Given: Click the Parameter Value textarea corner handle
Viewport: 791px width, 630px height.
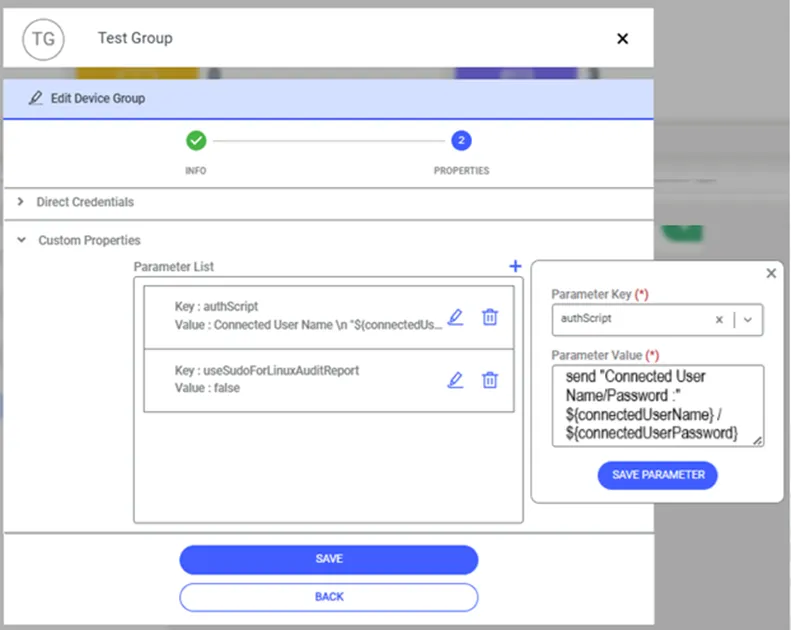Looking at the screenshot, I should coord(757,441).
